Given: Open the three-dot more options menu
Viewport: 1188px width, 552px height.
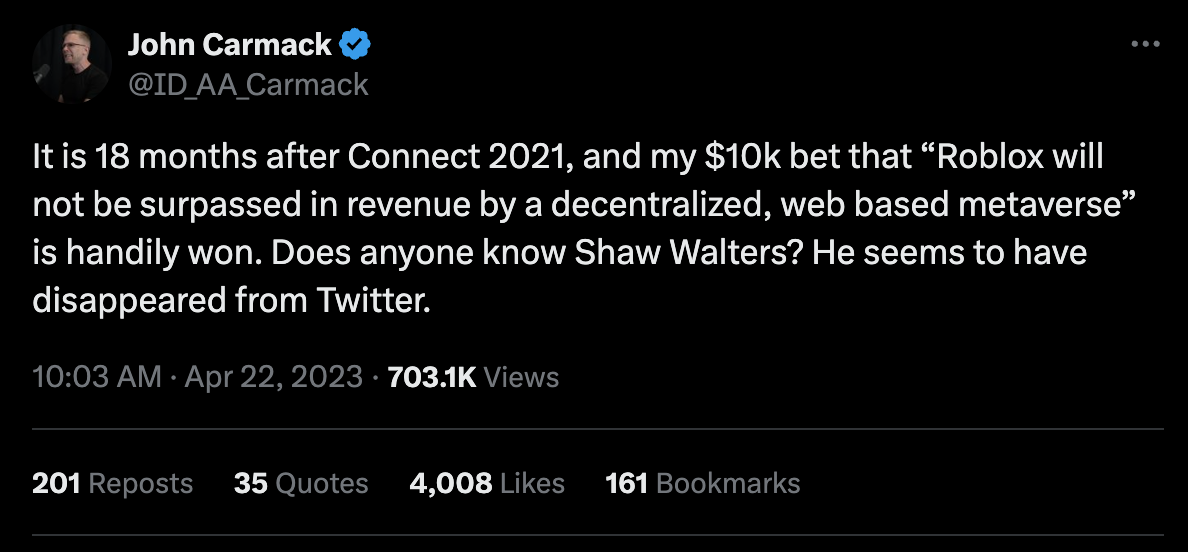Looking at the screenshot, I should tap(1145, 45).
